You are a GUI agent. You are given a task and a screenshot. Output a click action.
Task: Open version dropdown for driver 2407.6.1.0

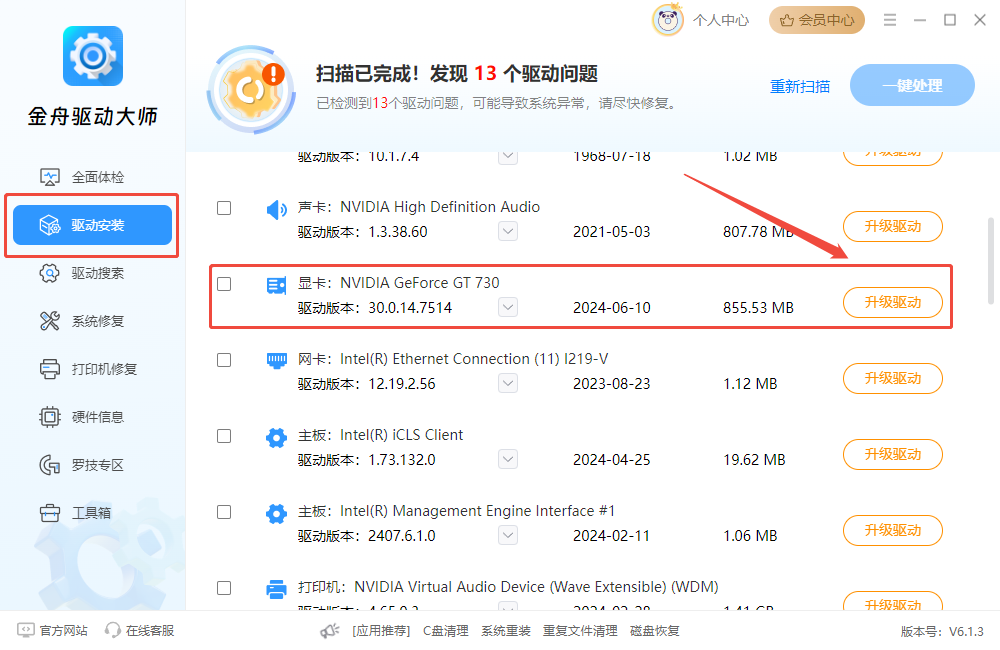tap(508, 535)
